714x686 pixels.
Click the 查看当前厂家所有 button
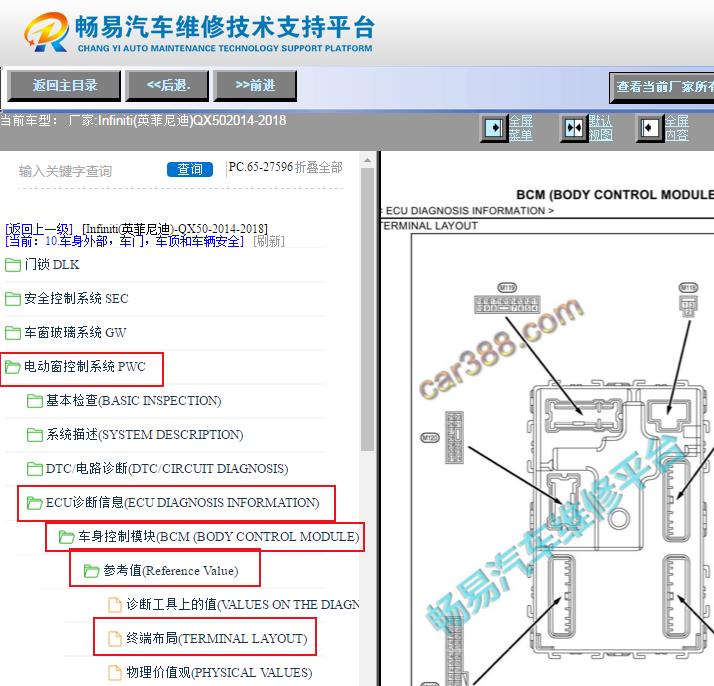[662, 87]
